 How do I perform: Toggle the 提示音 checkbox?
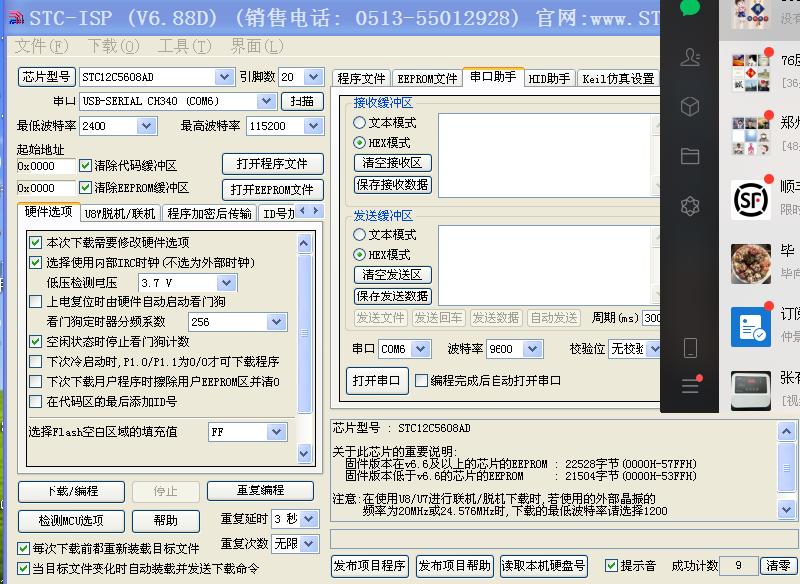612,566
